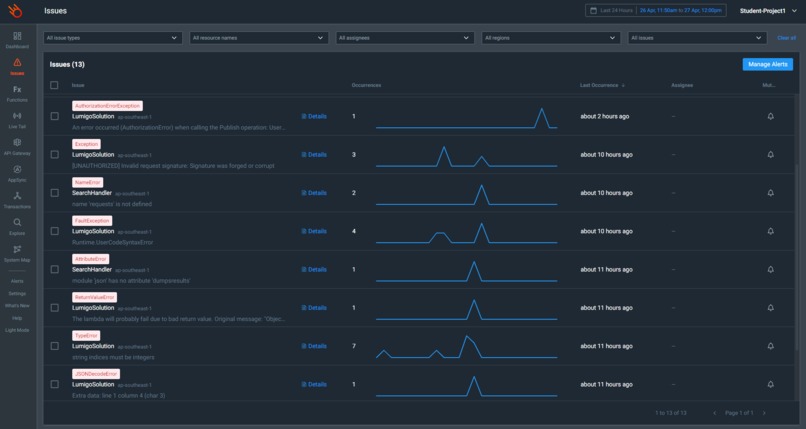Open Explore search icon in sidebar

coord(17,222)
